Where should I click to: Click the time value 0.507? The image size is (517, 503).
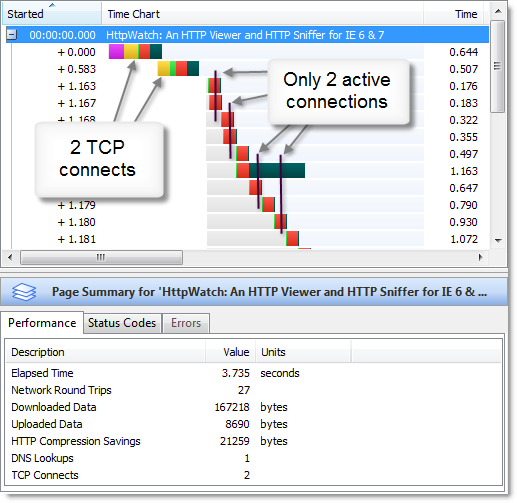[x=463, y=69]
